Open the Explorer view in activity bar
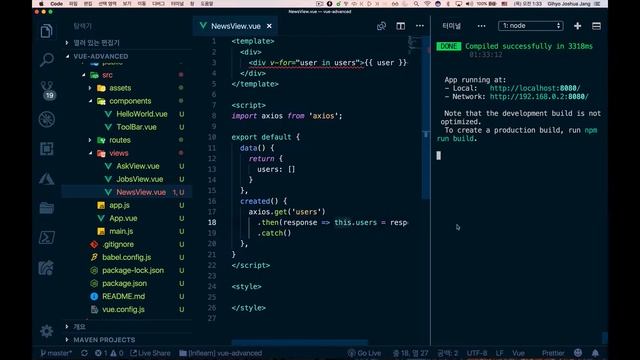 [47, 31]
